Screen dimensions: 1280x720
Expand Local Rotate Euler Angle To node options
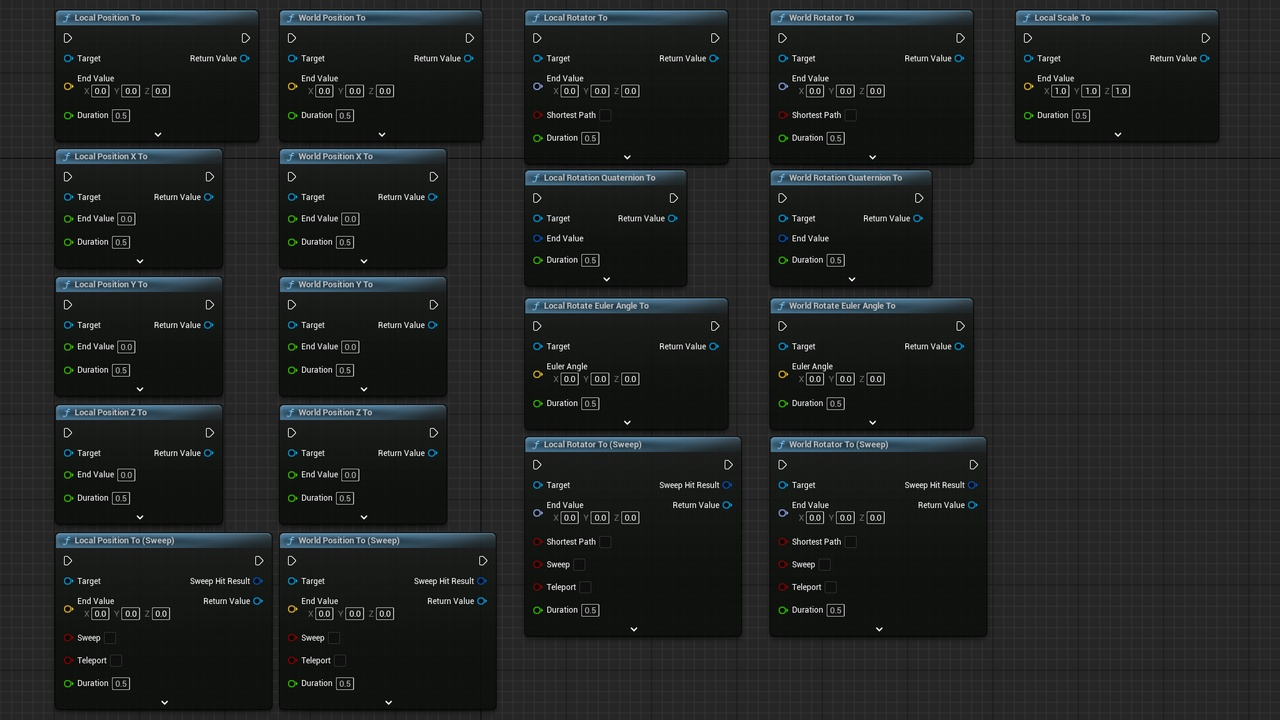(627, 422)
